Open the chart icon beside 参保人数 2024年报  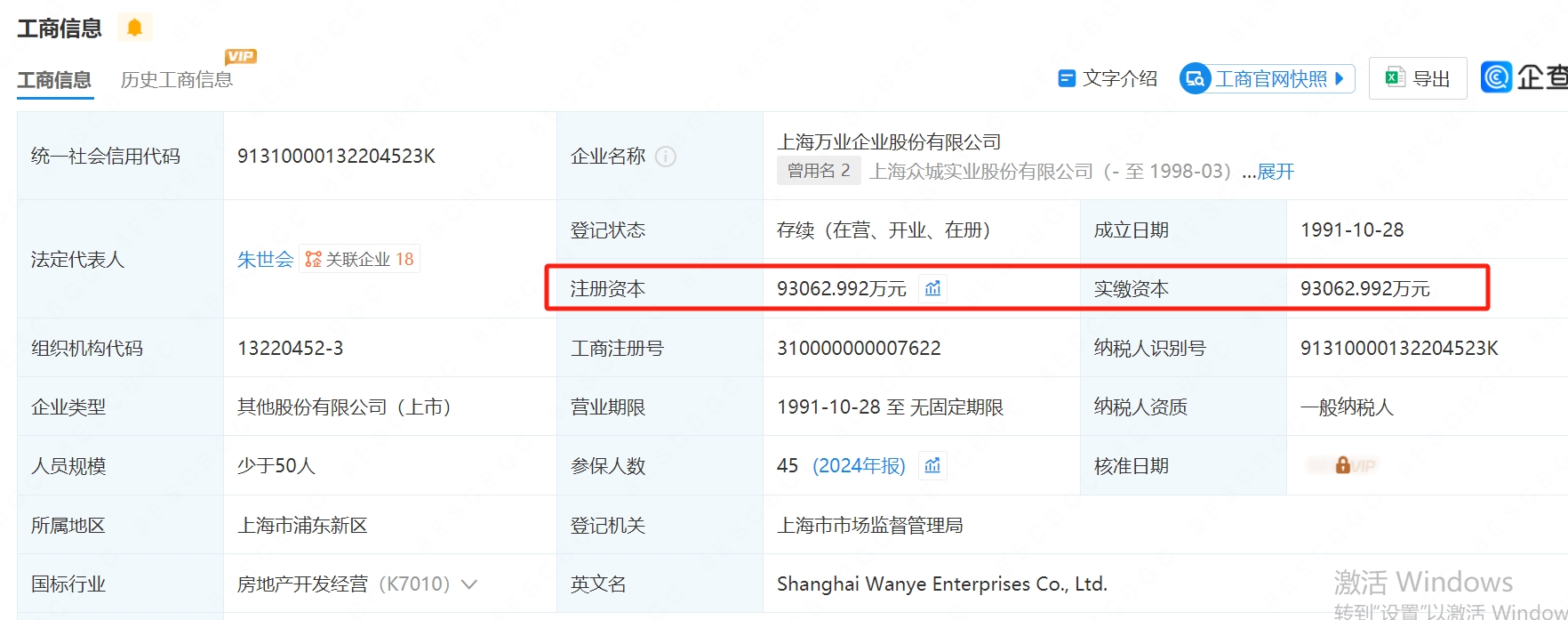click(932, 465)
